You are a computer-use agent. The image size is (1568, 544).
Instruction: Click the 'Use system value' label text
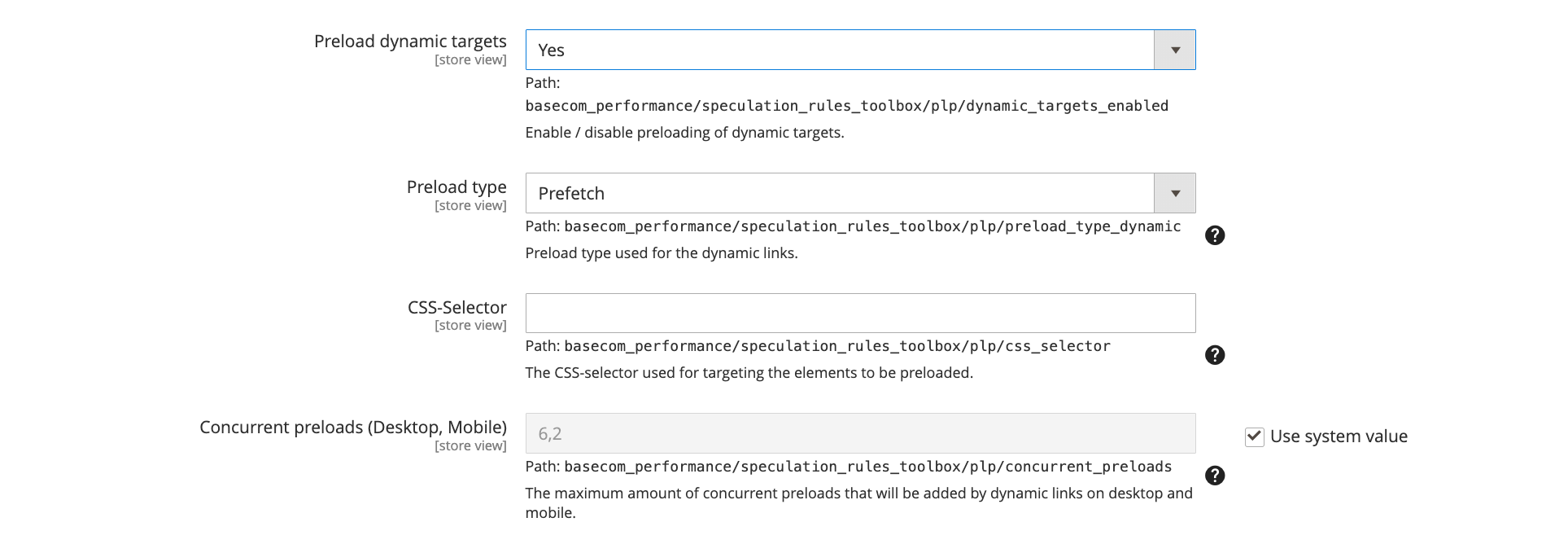pos(1338,437)
